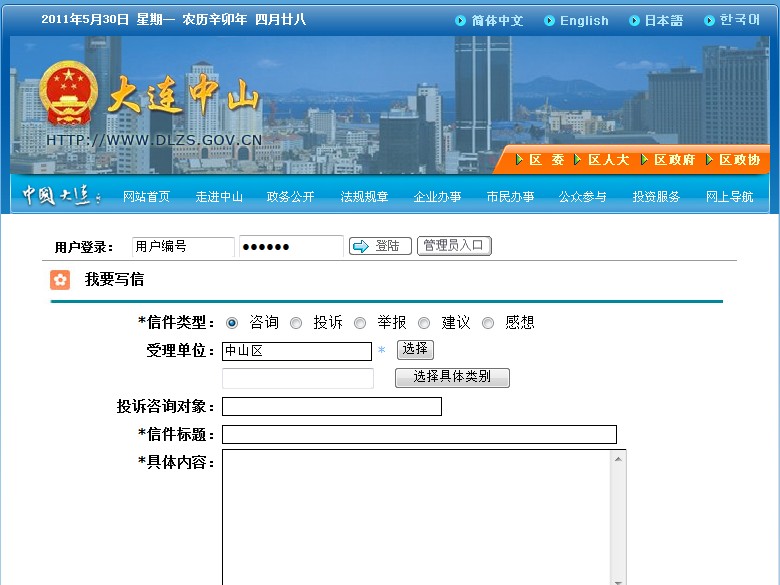Open the 选择具体类别 category picker
The height and width of the screenshot is (585, 780).
(x=452, y=377)
